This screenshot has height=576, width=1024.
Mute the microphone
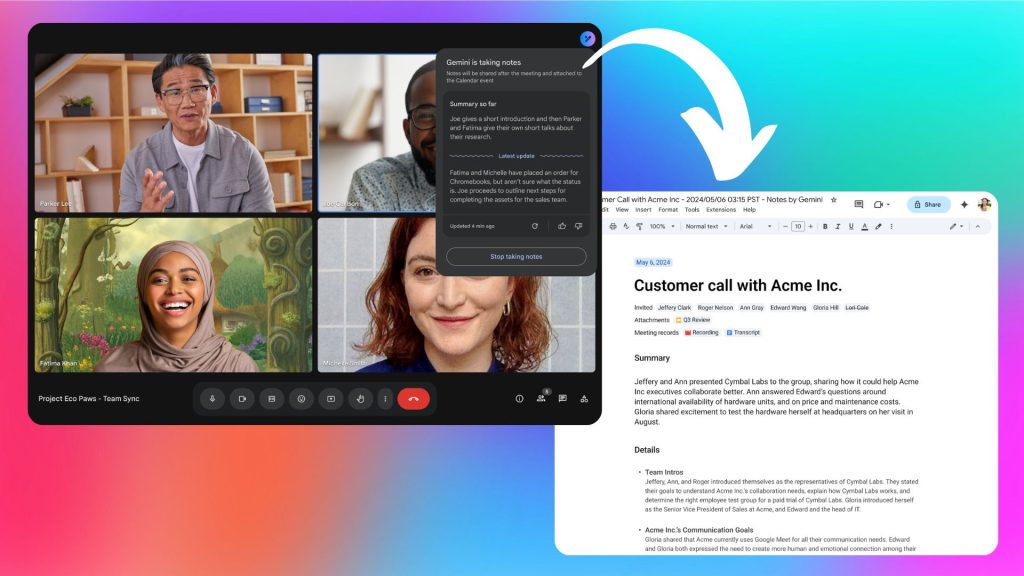click(211, 399)
